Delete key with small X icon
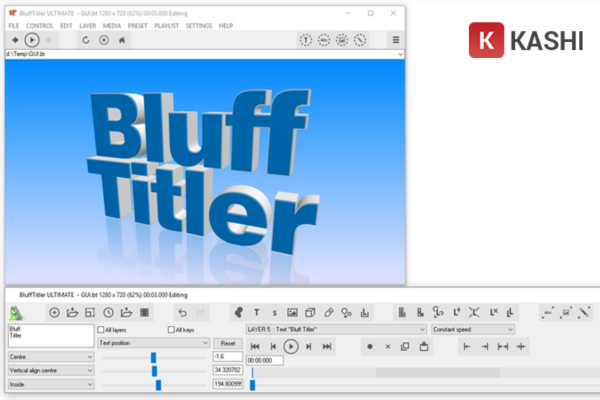 pyautogui.click(x=388, y=347)
